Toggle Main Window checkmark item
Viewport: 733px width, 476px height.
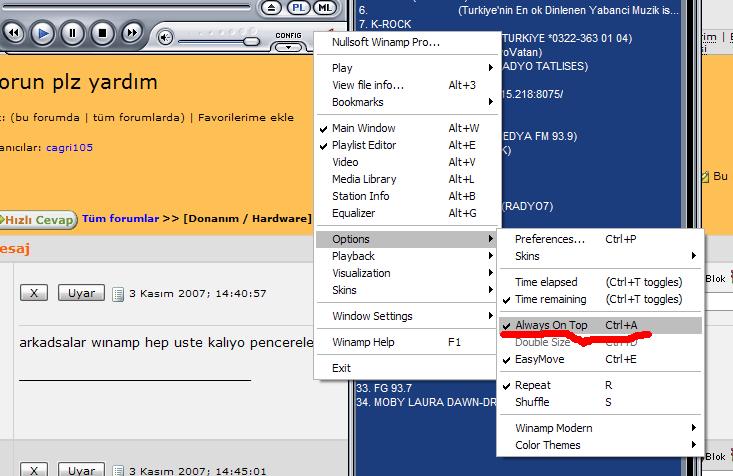(x=407, y=128)
